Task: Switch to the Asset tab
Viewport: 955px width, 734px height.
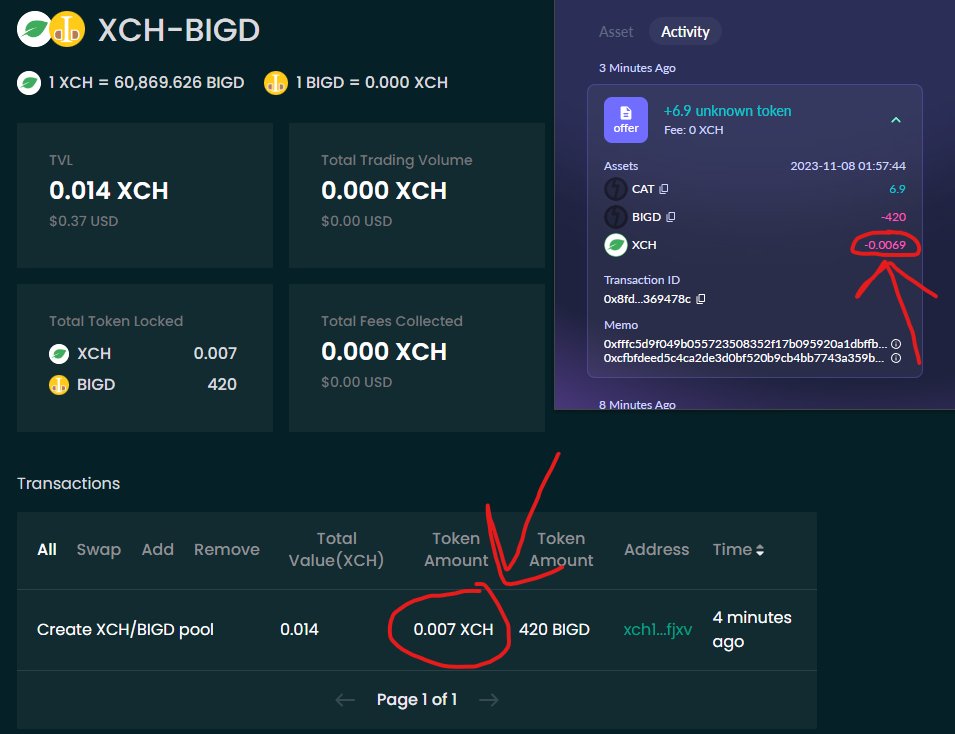Action: [616, 32]
